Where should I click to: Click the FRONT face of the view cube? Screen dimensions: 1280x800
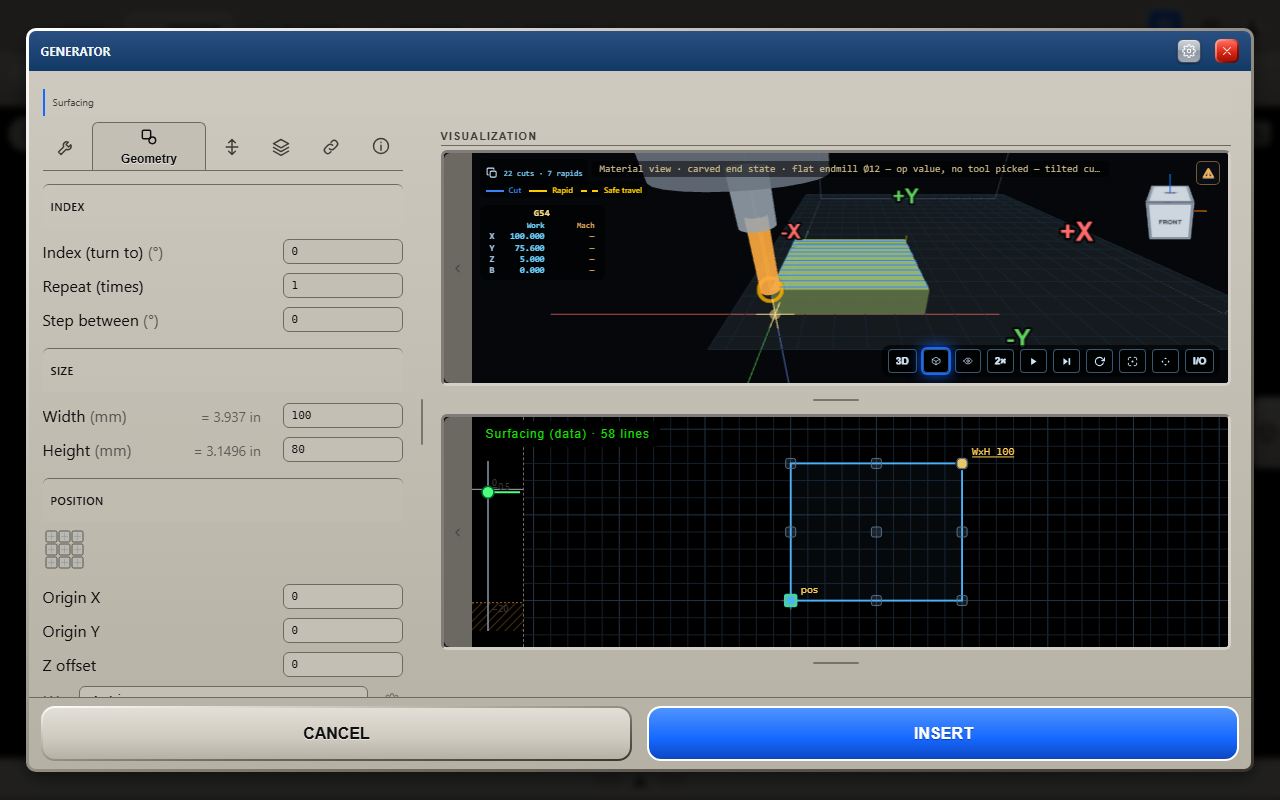[x=1169, y=222]
